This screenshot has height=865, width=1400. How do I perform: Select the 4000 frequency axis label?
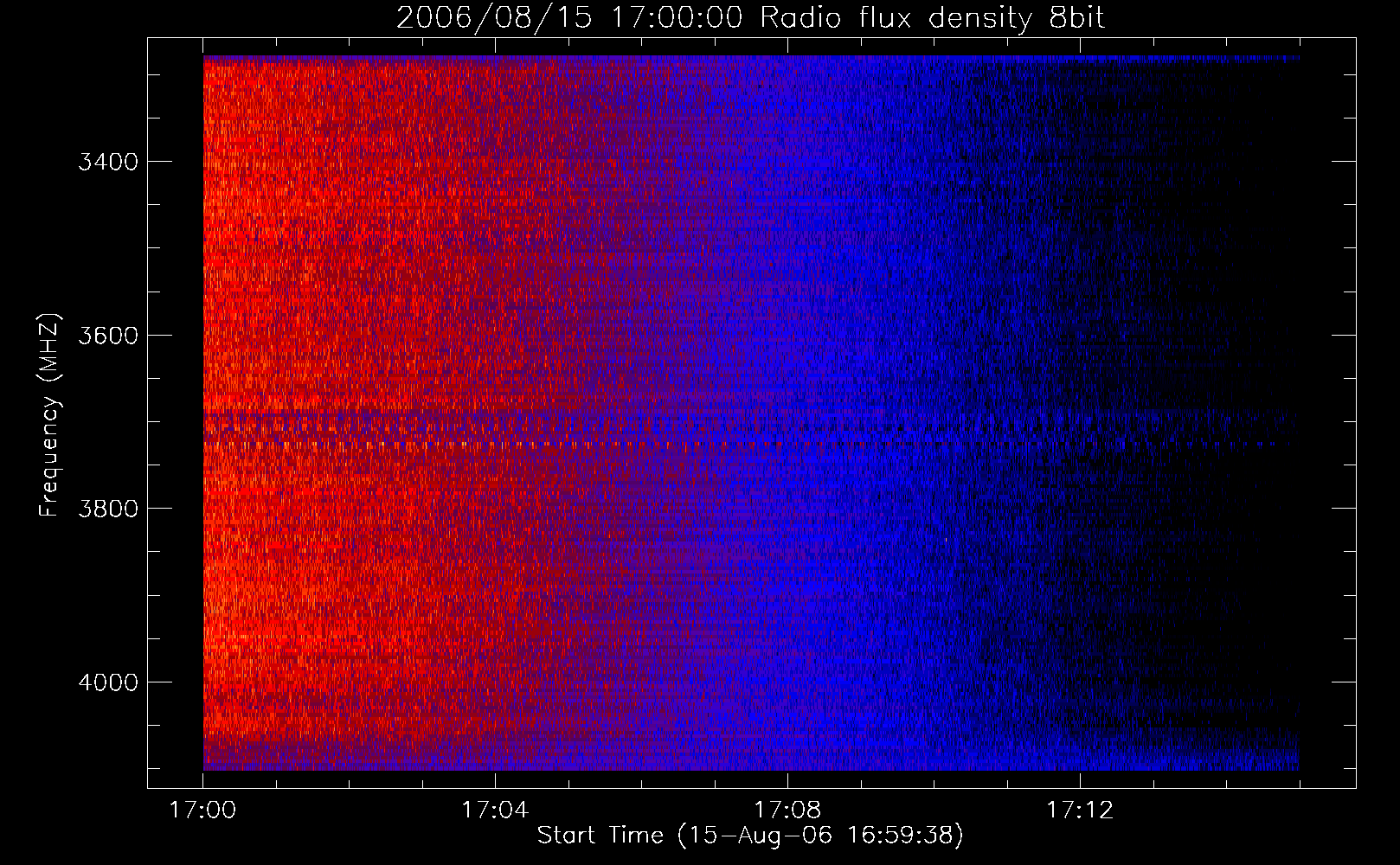108,682
